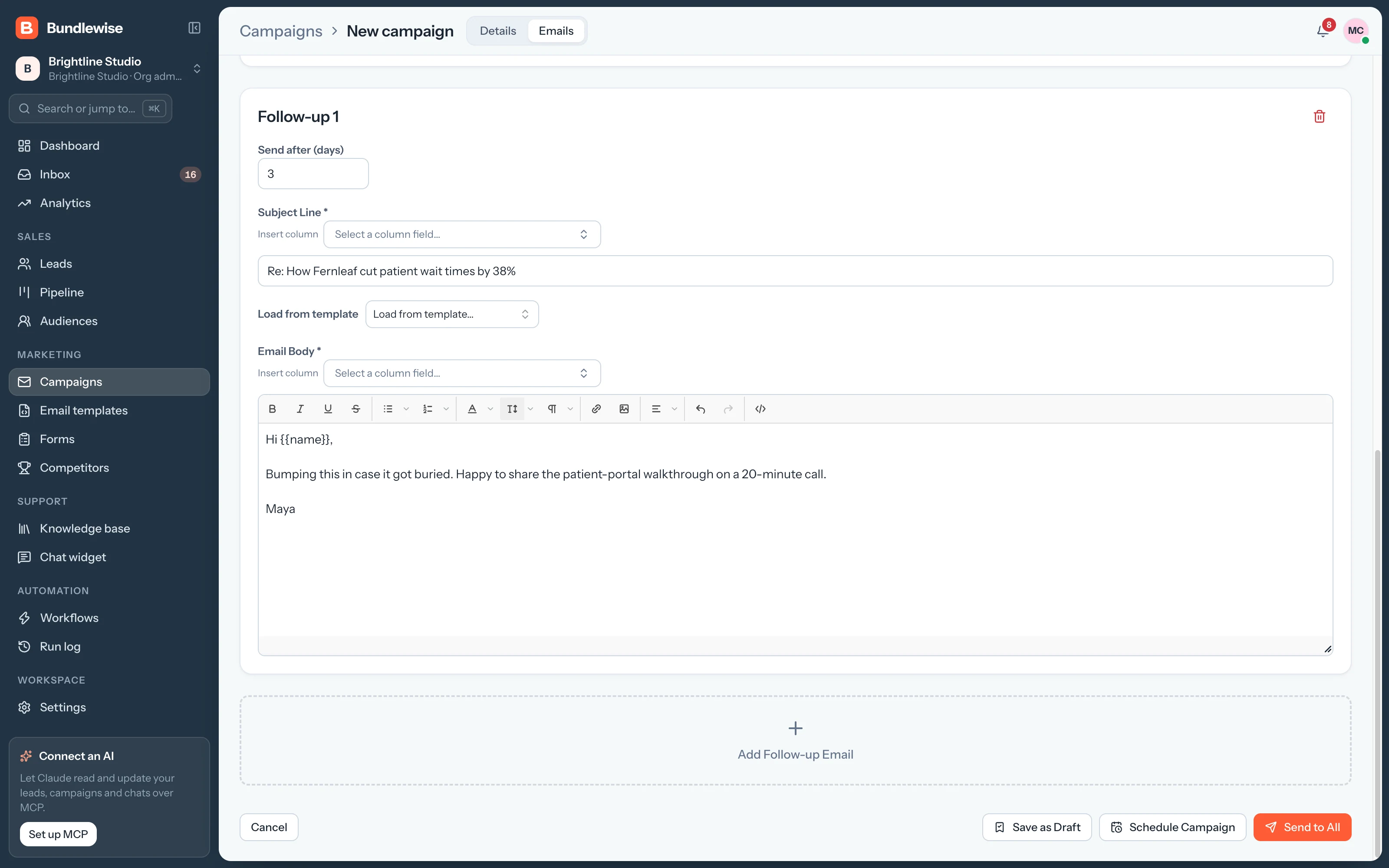Open Workflows under Automation

109,618
